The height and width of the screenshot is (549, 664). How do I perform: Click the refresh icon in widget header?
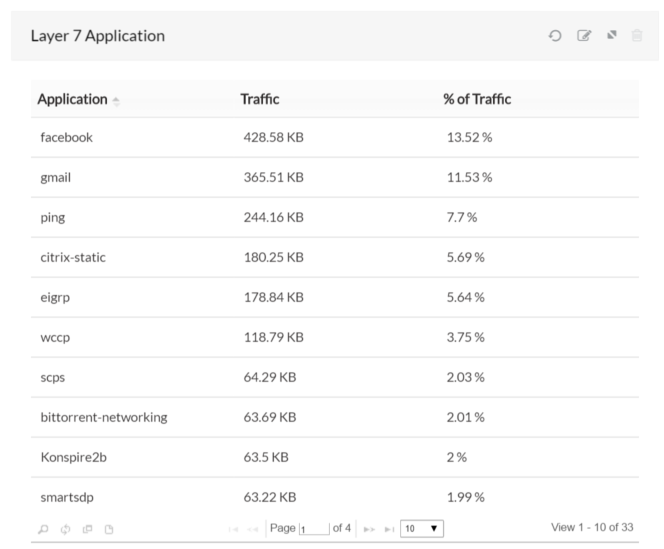556,36
